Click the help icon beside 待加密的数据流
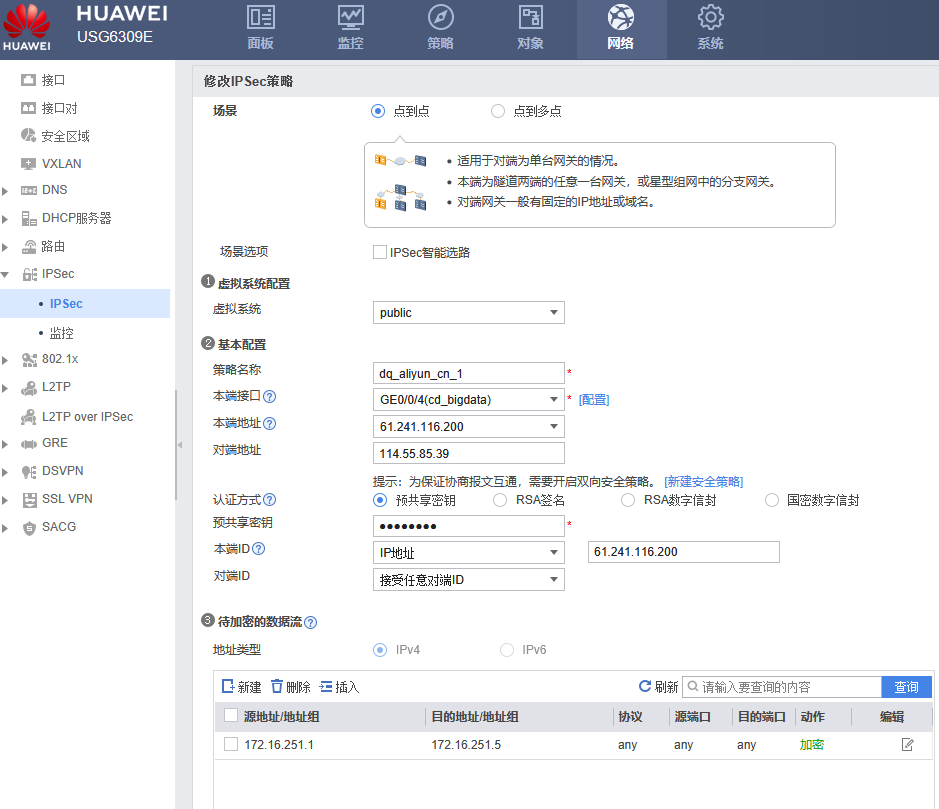Screen dimensions: 939x809 [x=310, y=623]
